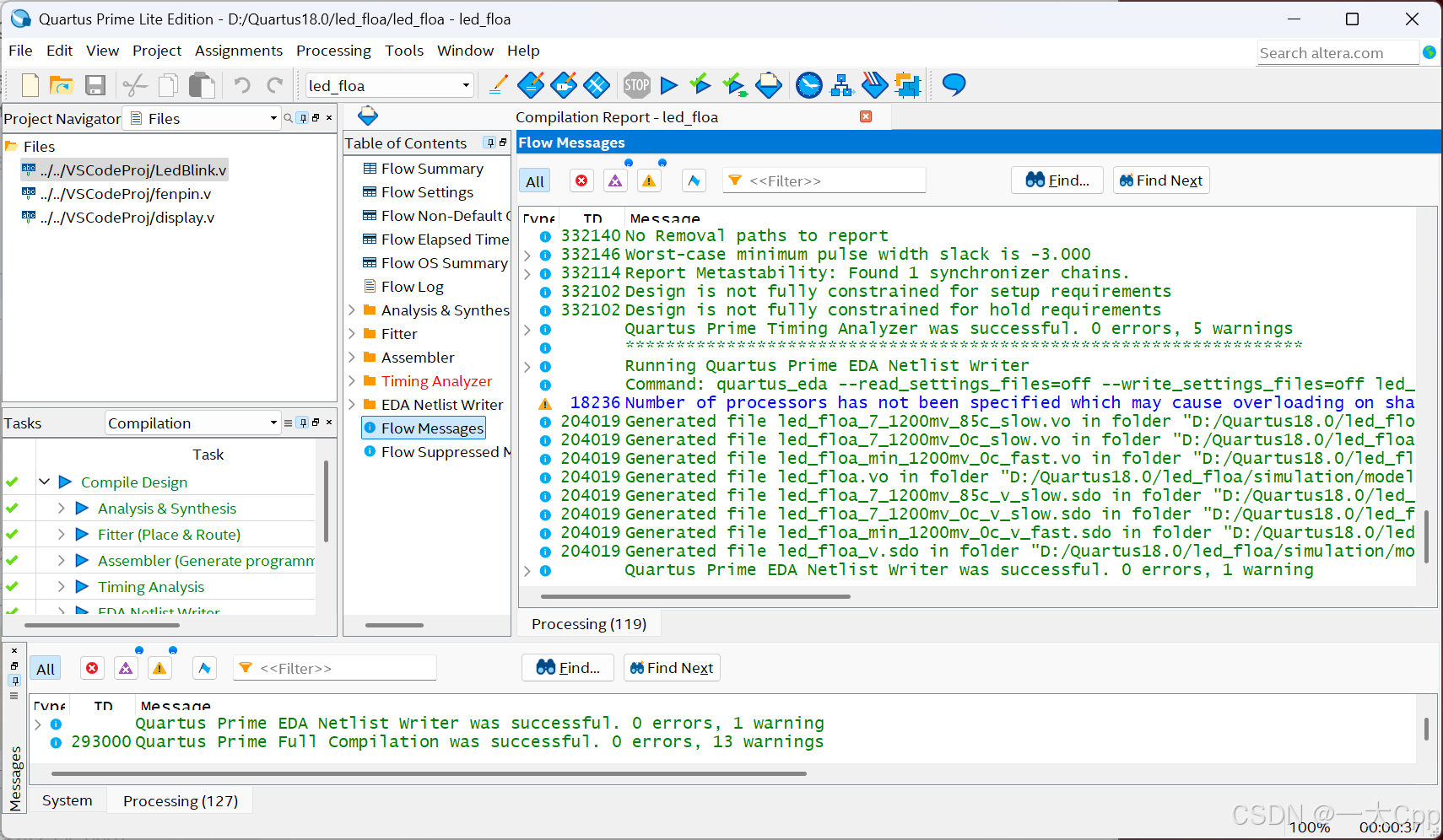Viewport: 1443px width, 840px height.
Task: Expand the Fitter report folder
Action: pos(352,334)
